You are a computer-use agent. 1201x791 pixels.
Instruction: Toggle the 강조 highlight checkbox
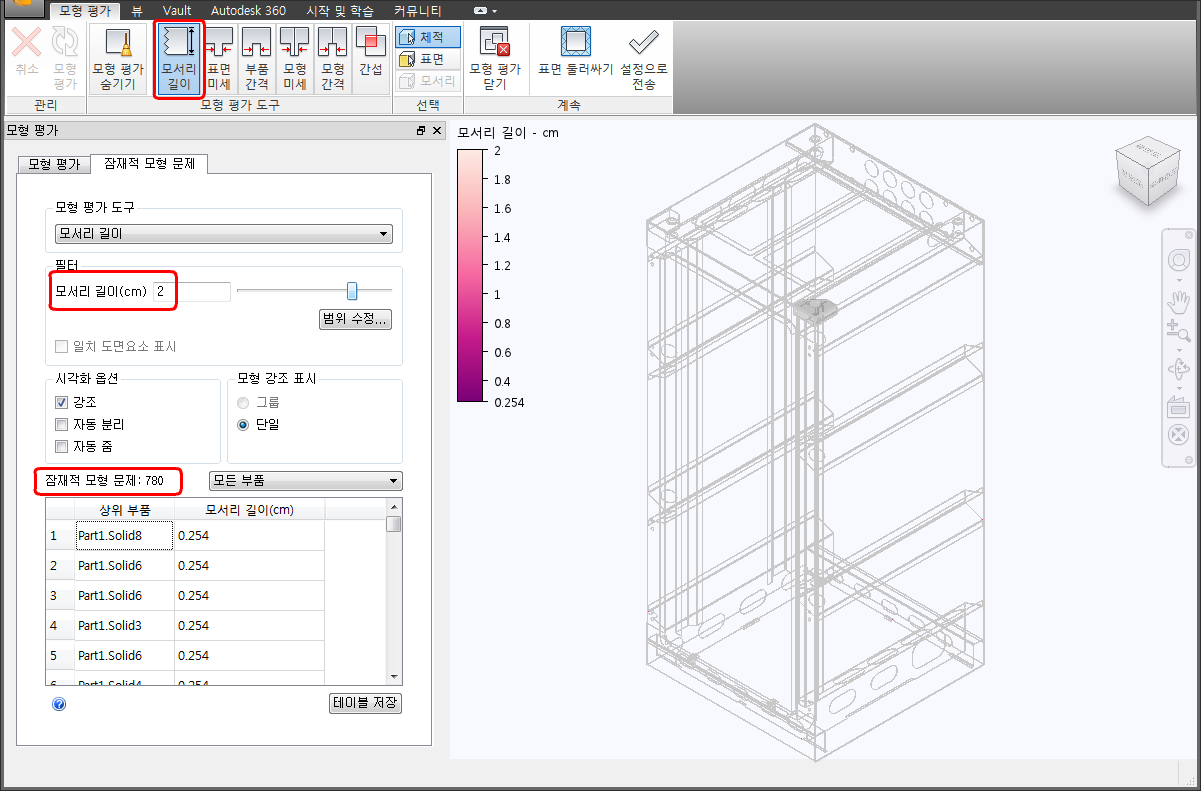(x=62, y=402)
